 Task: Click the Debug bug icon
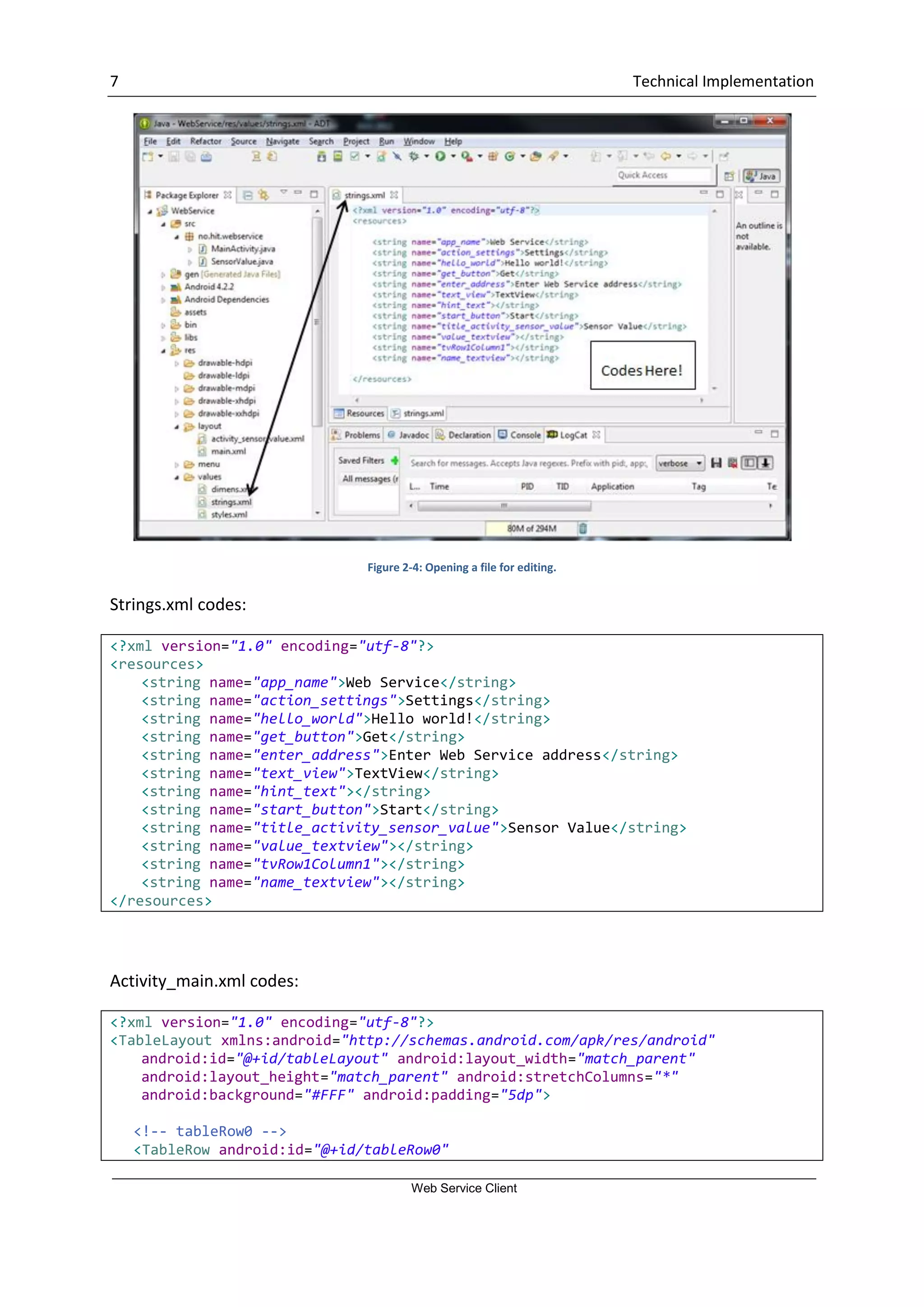[414, 157]
